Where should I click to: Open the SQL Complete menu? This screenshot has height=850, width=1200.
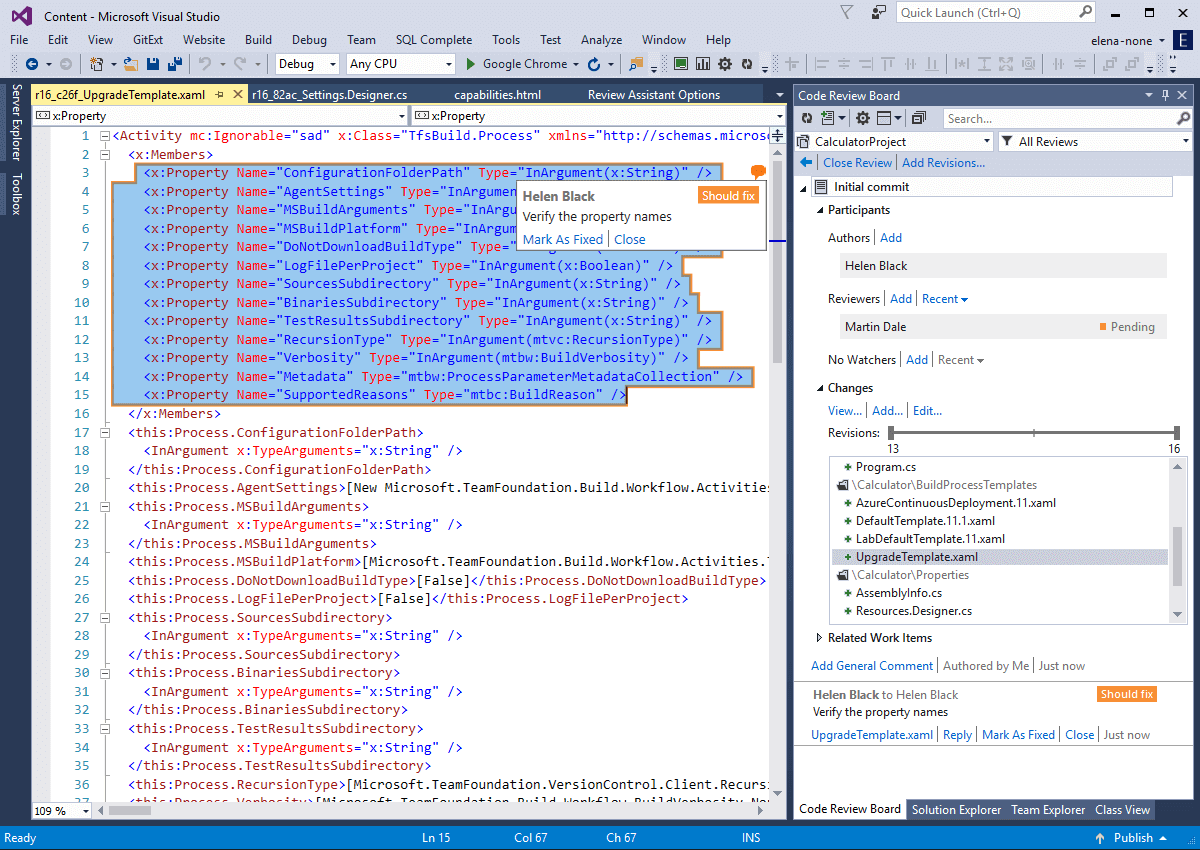433,40
